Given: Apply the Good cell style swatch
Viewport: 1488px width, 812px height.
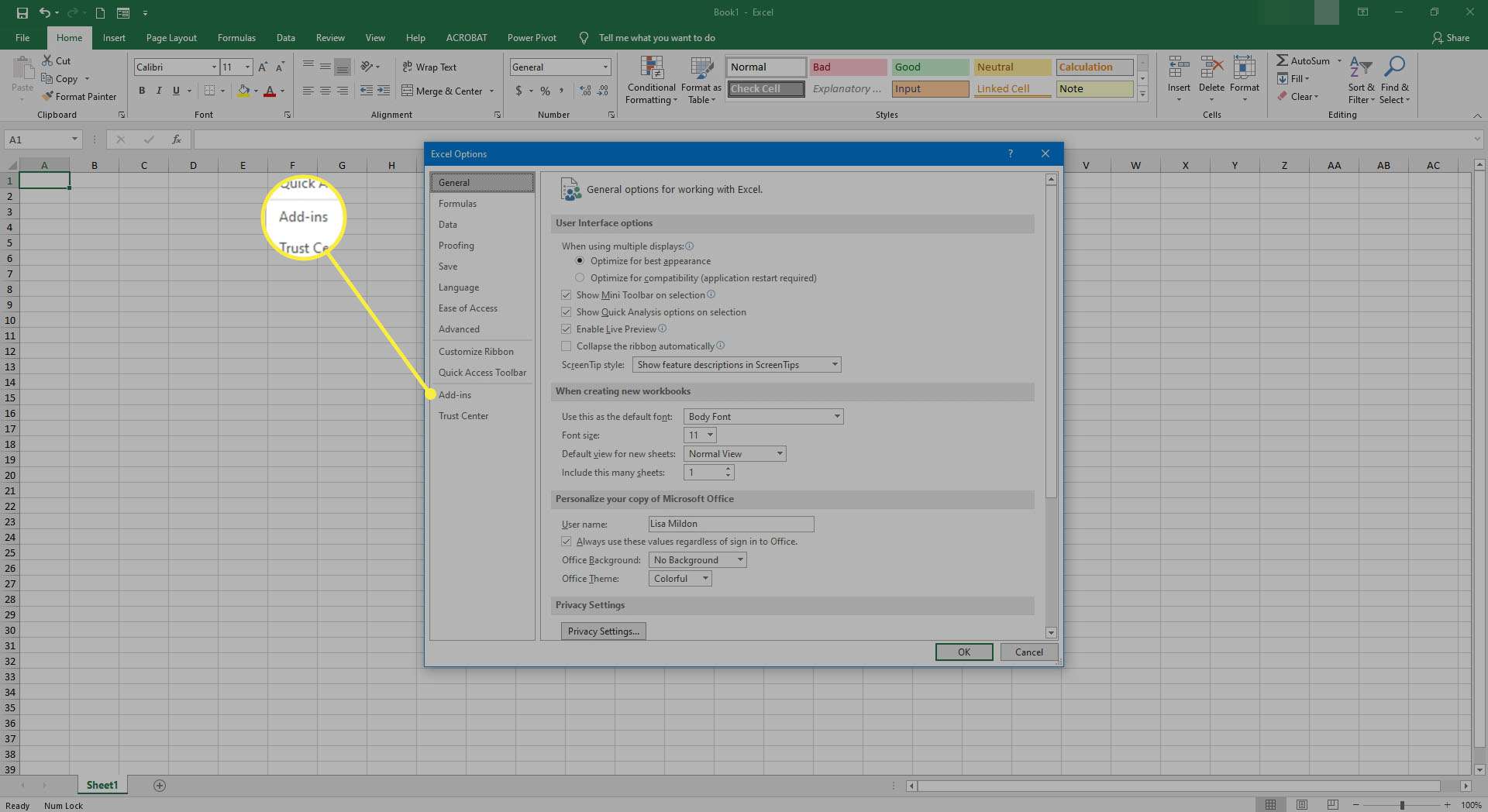Looking at the screenshot, I should point(930,67).
